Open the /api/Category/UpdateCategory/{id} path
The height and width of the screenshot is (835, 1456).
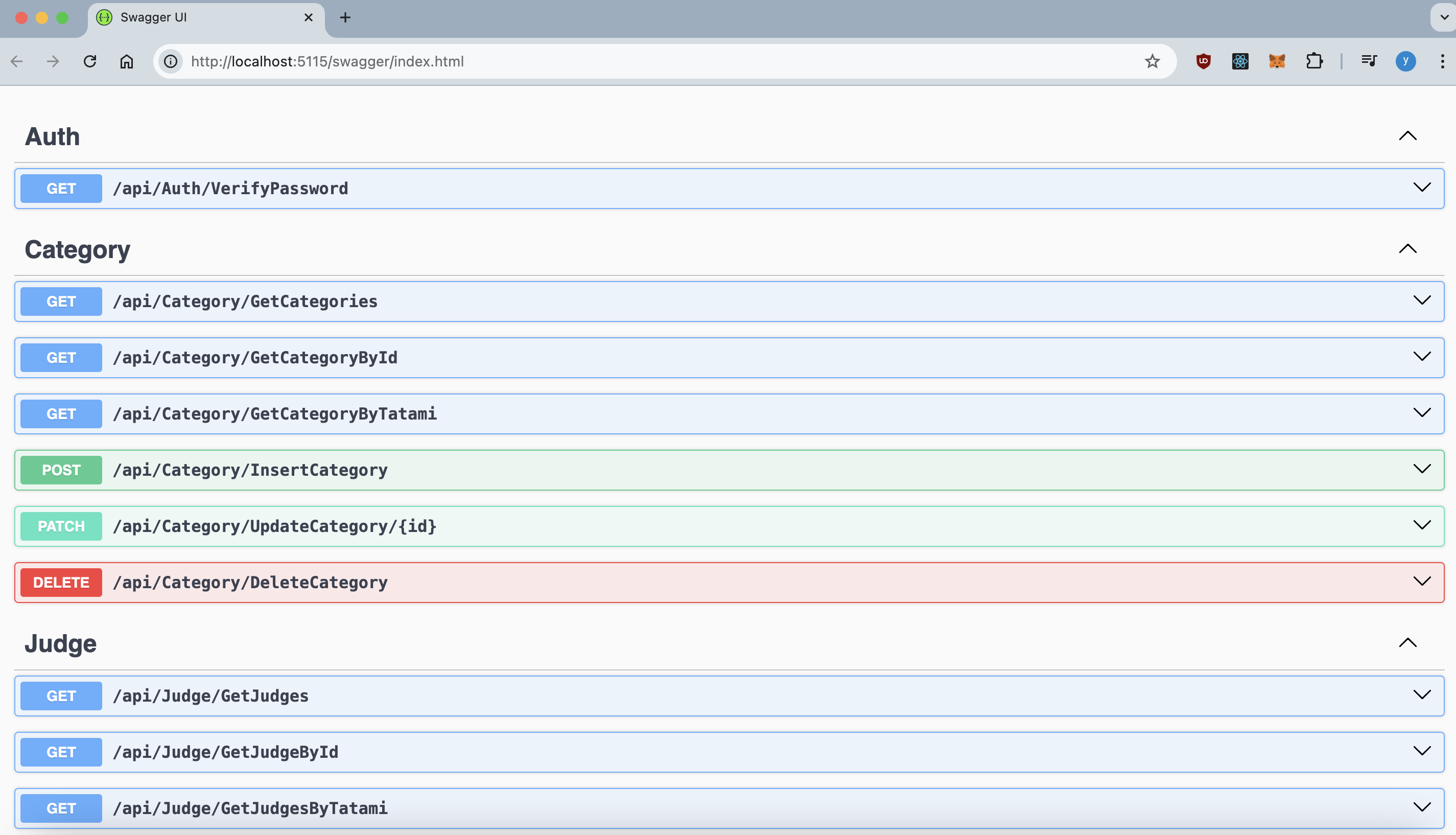[x=274, y=526]
